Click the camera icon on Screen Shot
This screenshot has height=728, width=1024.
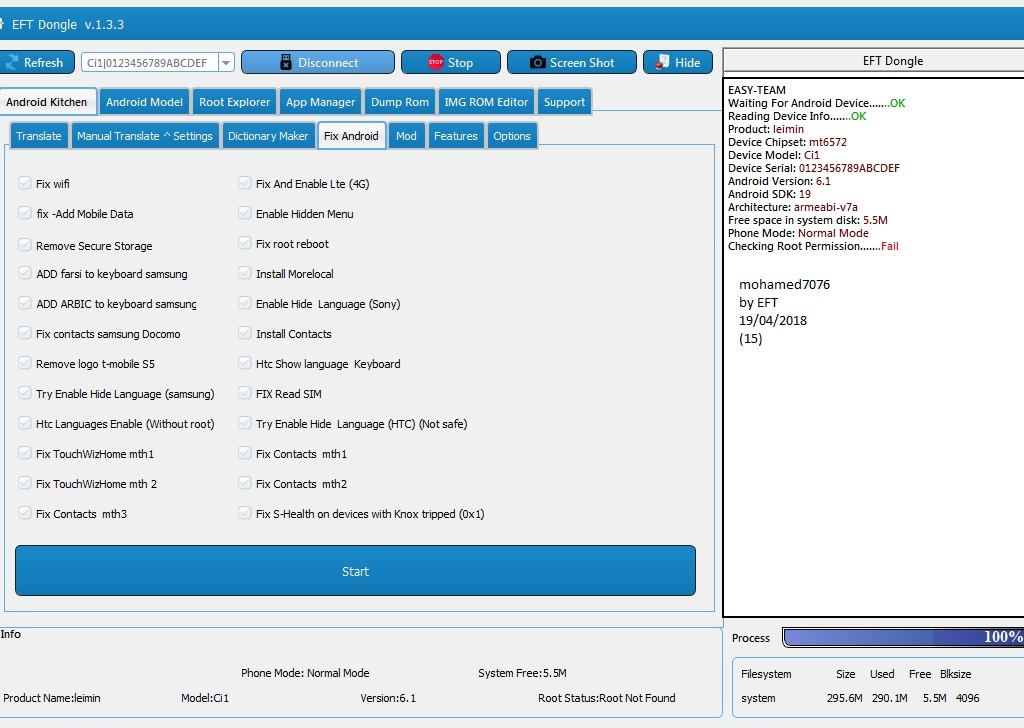(x=537, y=63)
